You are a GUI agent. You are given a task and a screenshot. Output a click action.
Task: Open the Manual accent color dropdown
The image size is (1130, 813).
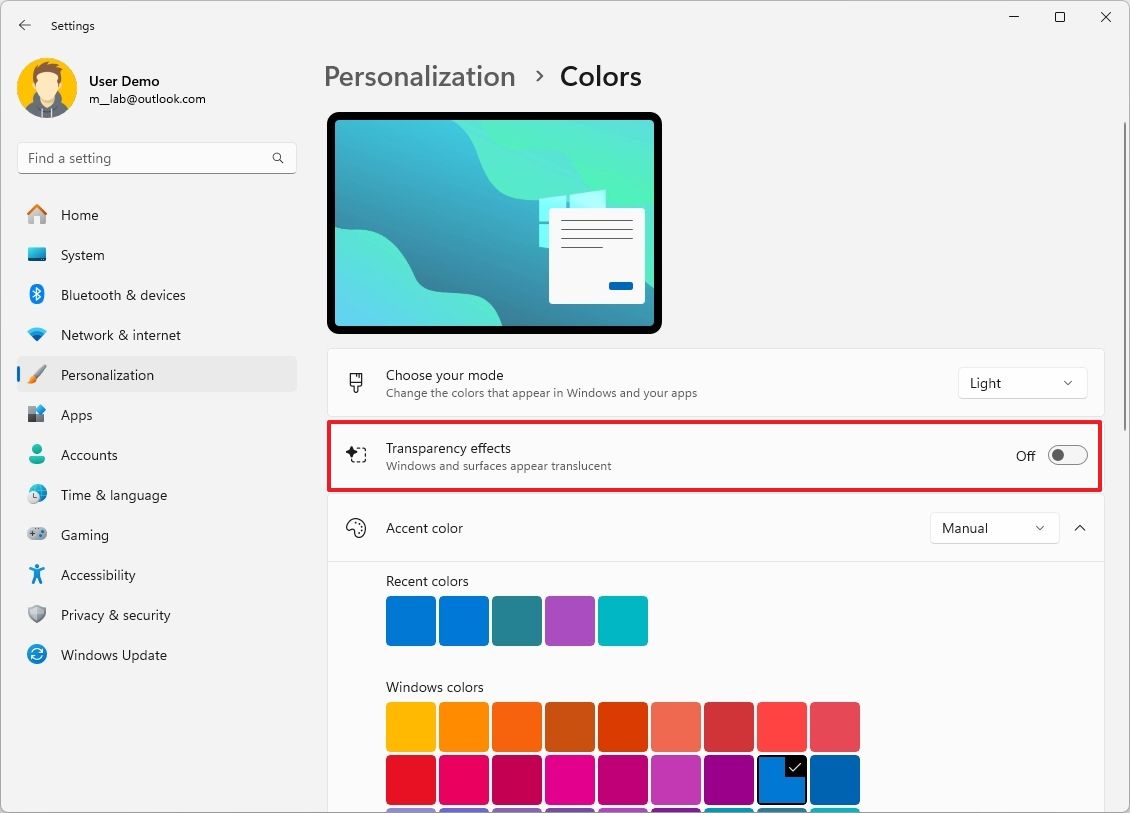point(993,528)
